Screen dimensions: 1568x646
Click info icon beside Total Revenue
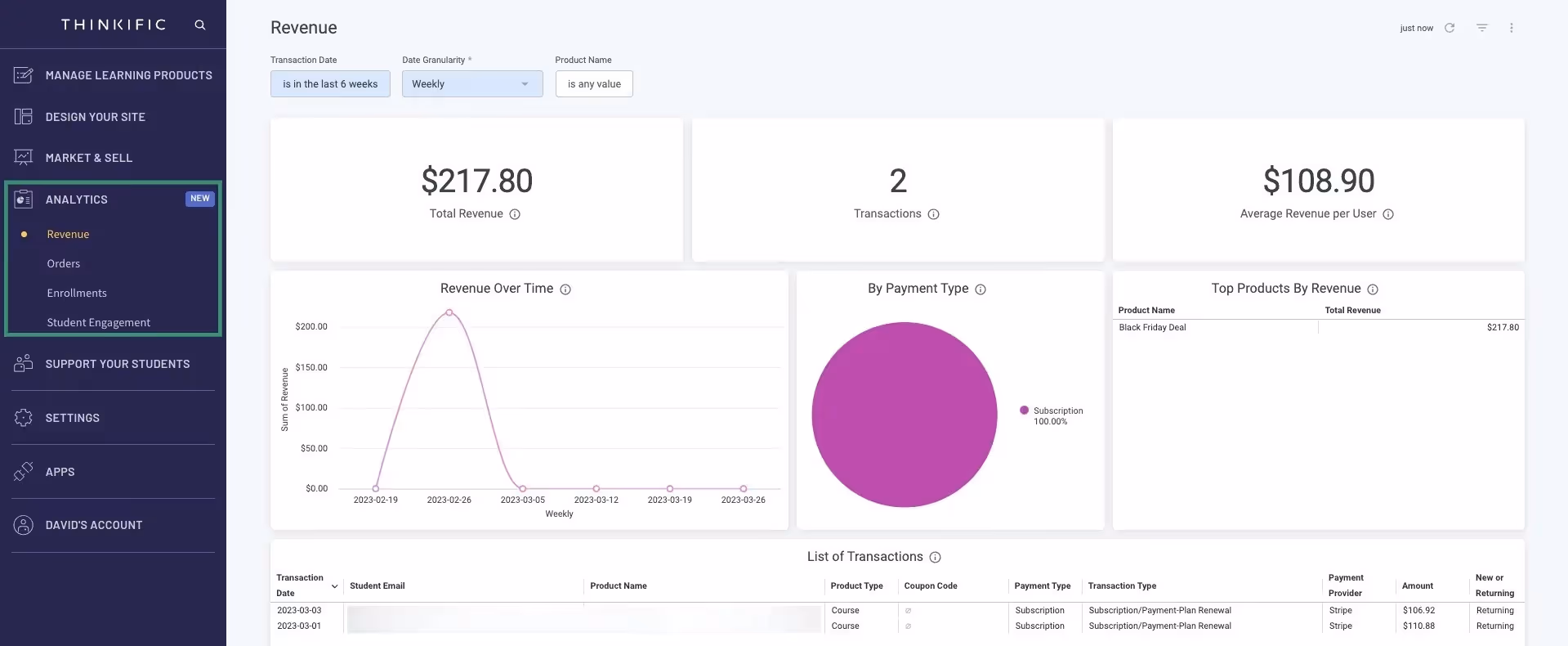[515, 214]
